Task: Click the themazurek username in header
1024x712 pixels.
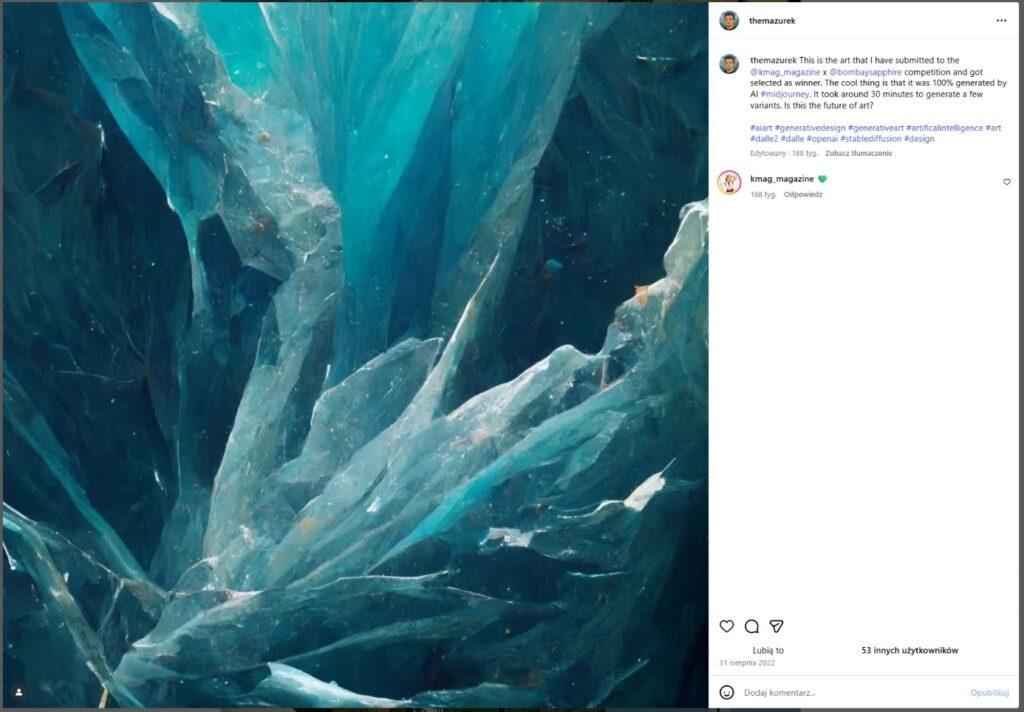Action: pyautogui.click(x=772, y=20)
